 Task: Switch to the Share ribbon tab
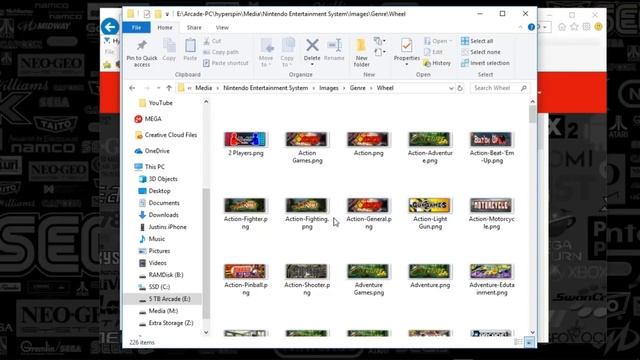tap(194, 28)
